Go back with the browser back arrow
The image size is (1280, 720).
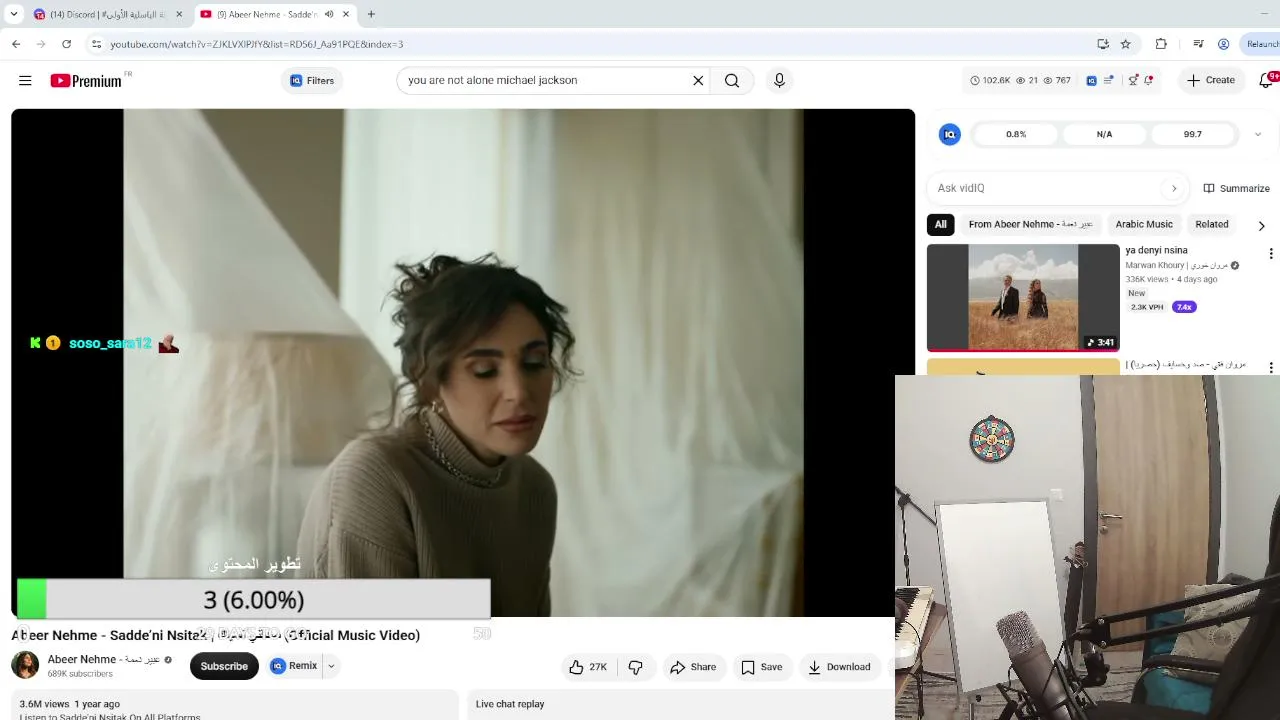coord(16,44)
